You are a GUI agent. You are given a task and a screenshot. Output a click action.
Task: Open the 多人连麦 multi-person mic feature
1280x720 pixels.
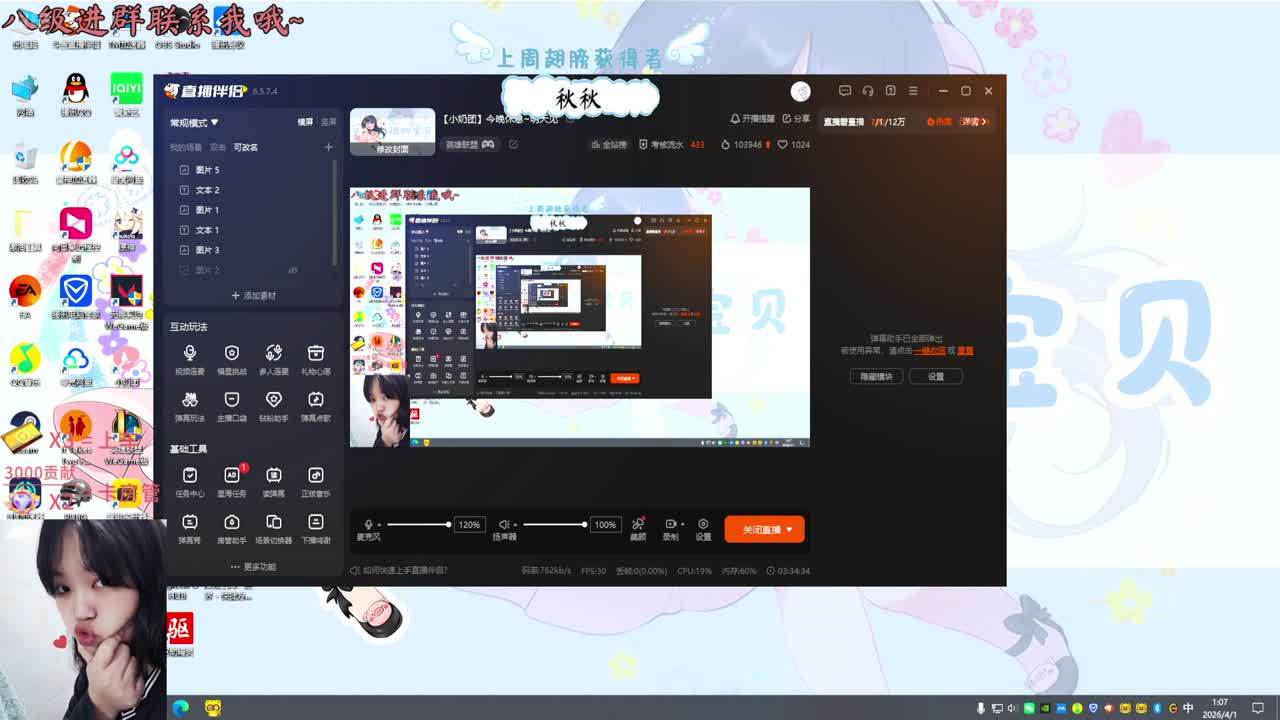(273, 358)
